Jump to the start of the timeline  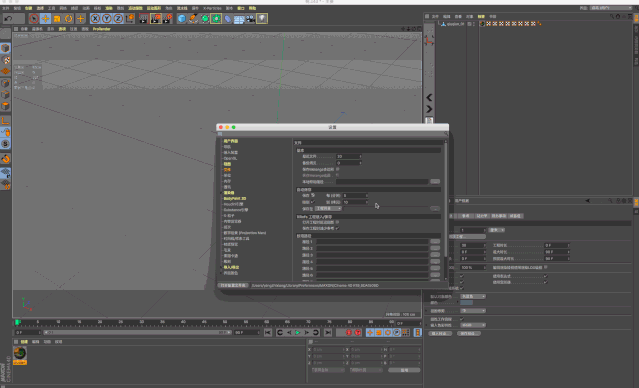(x=268, y=333)
